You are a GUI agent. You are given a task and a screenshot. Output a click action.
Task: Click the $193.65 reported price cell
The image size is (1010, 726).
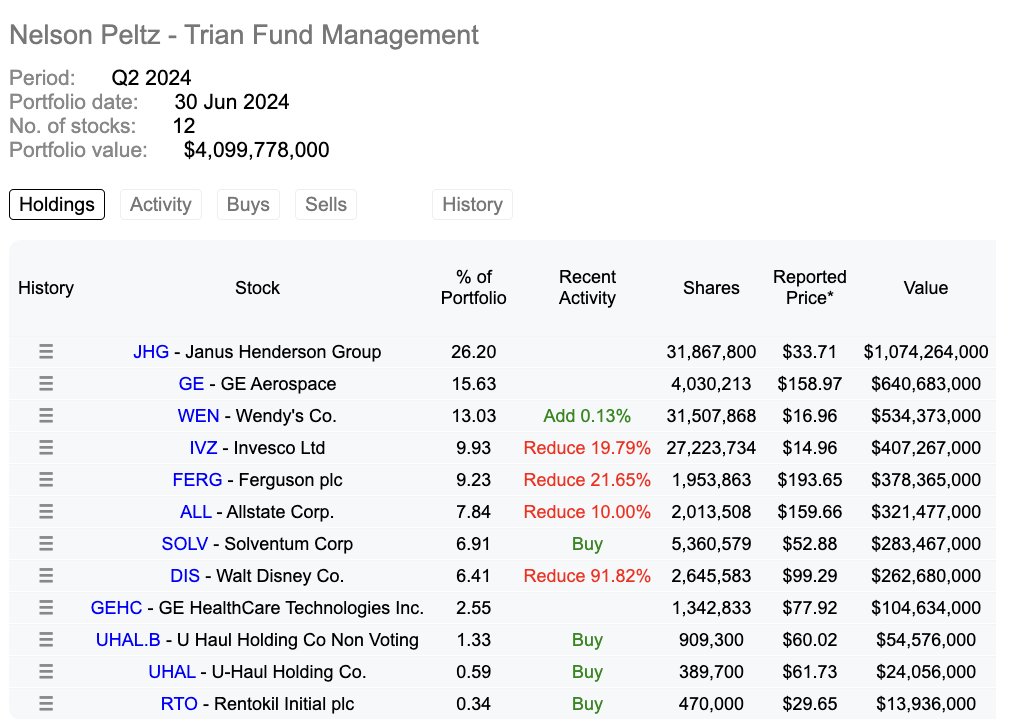point(810,480)
